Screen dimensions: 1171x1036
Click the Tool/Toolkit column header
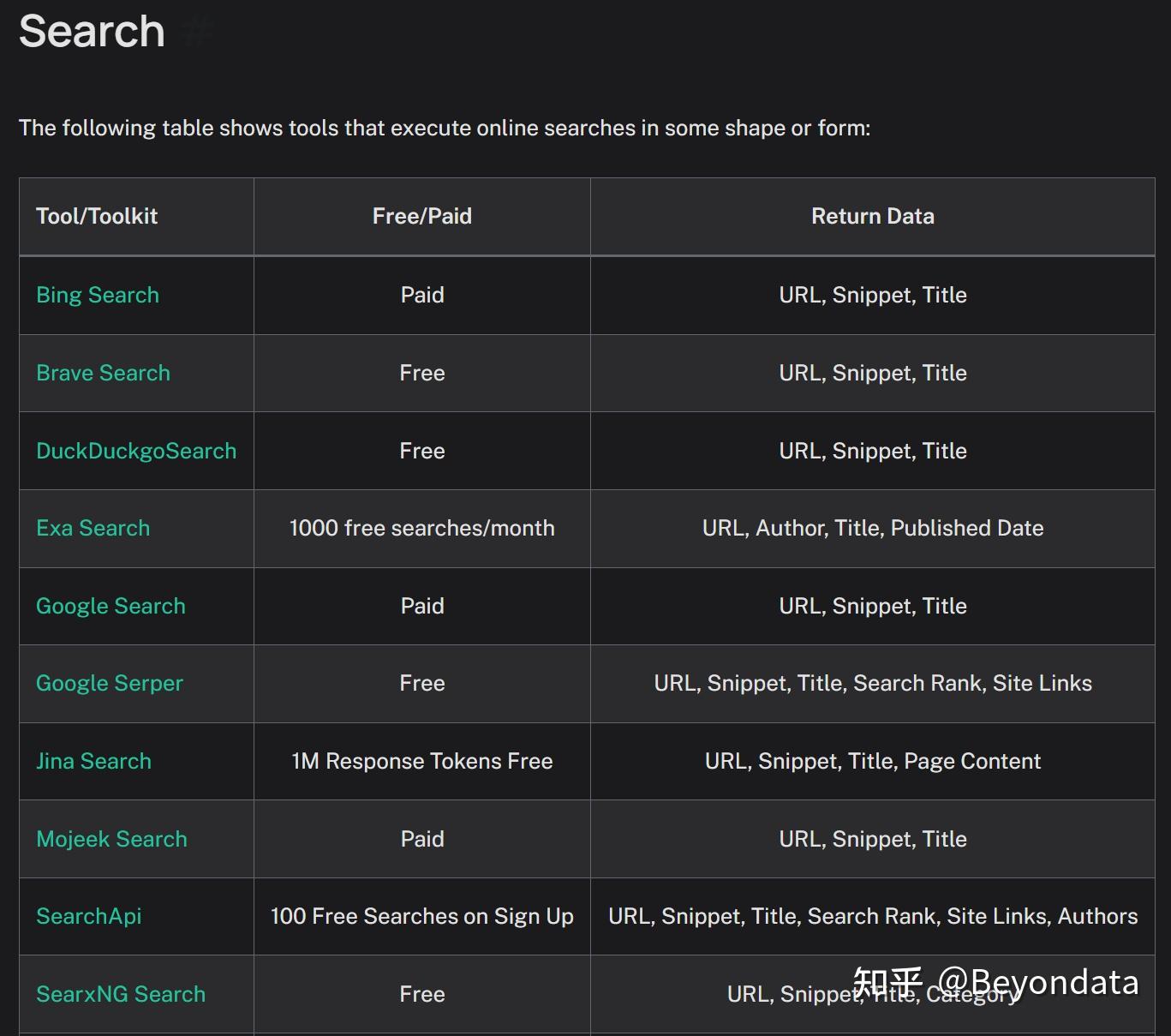pyautogui.click(x=97, y=216)
